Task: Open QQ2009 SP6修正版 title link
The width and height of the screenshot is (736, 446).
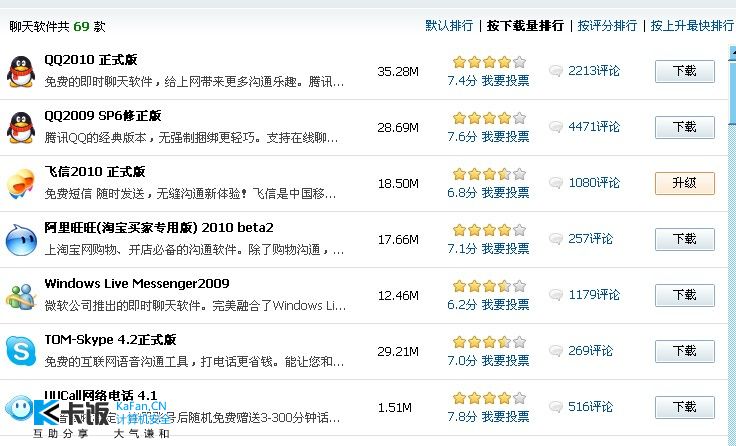Action: coord(103,115)
